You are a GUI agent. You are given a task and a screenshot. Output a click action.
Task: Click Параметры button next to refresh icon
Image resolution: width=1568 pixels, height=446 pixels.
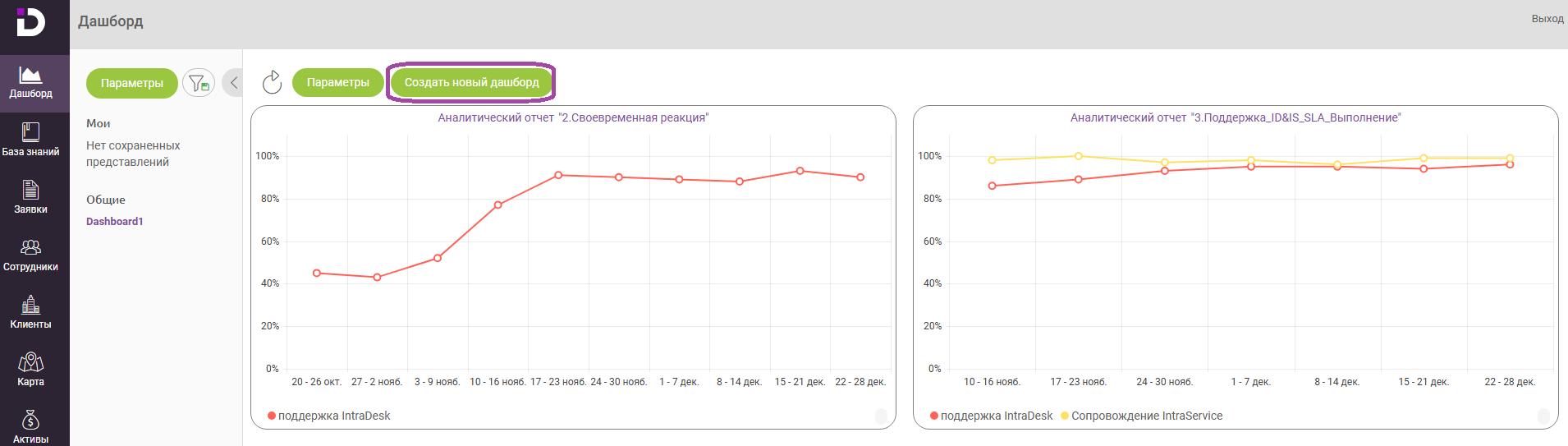point(337,82)
